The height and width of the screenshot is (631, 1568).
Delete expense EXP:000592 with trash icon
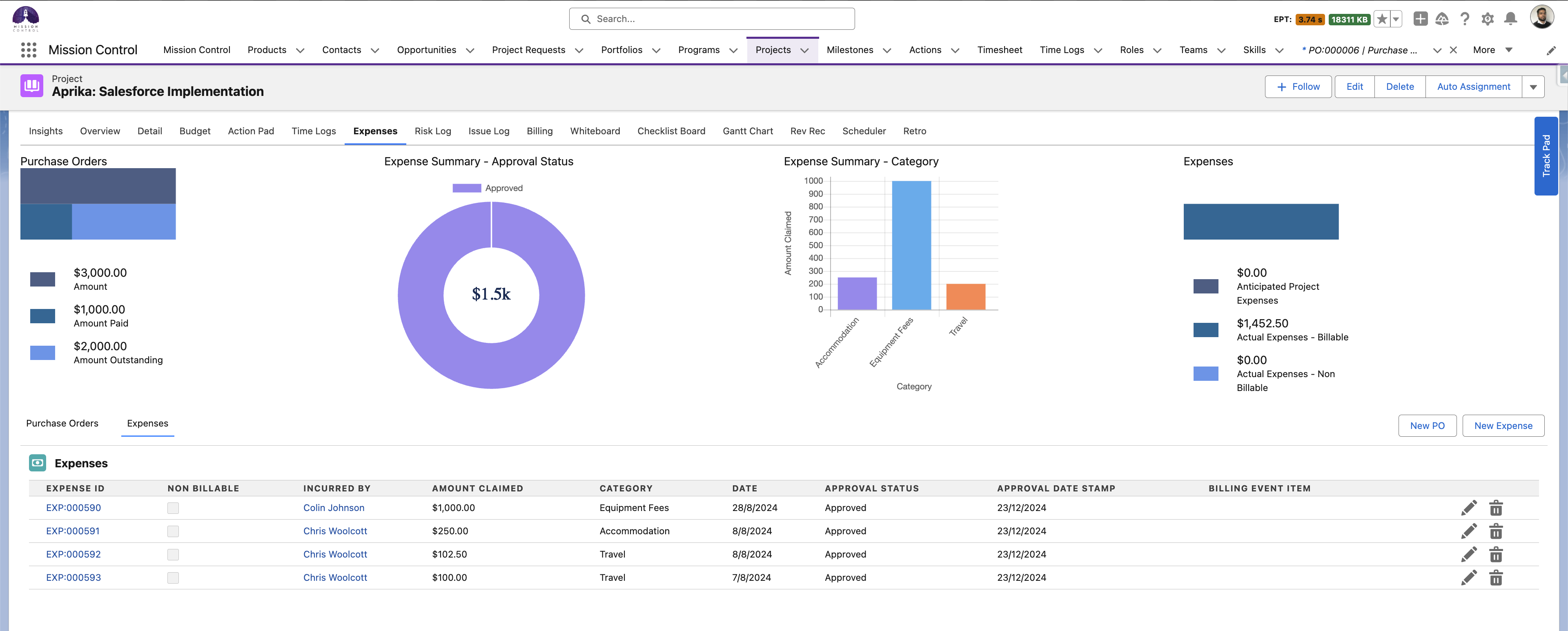1496,554
